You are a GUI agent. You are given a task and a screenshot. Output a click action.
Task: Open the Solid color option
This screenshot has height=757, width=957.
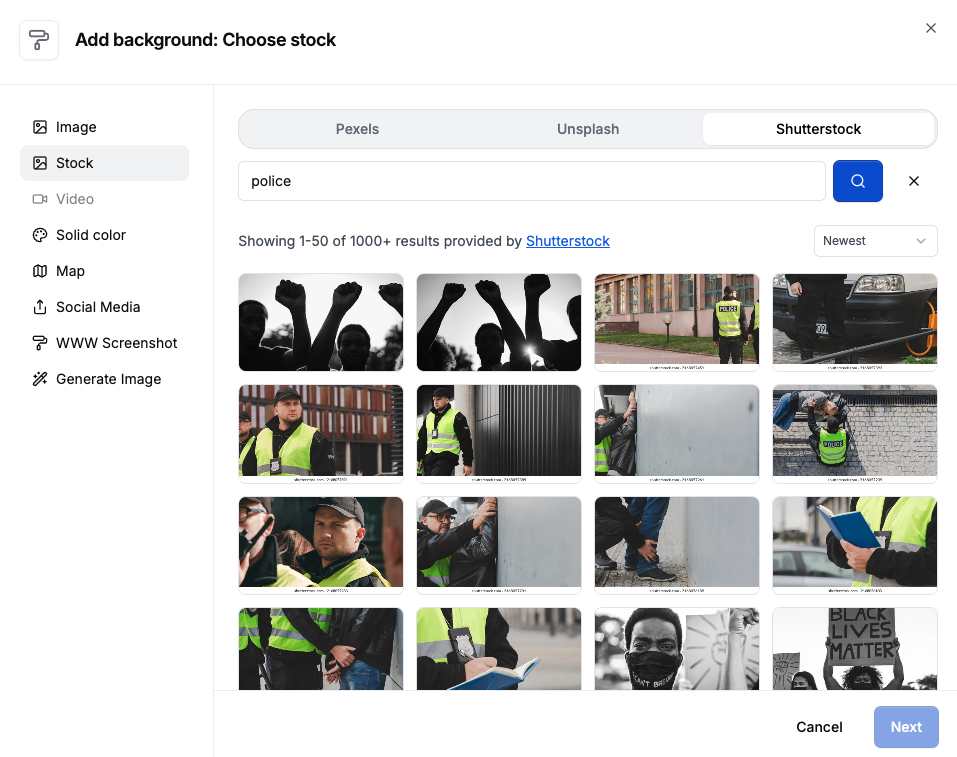coord(104,235)
